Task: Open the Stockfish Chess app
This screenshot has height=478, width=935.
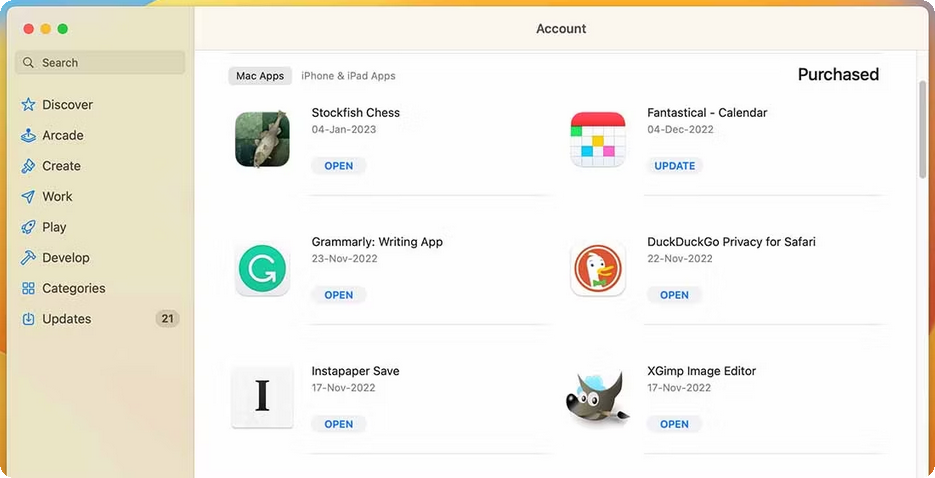Action: (339, 166)
